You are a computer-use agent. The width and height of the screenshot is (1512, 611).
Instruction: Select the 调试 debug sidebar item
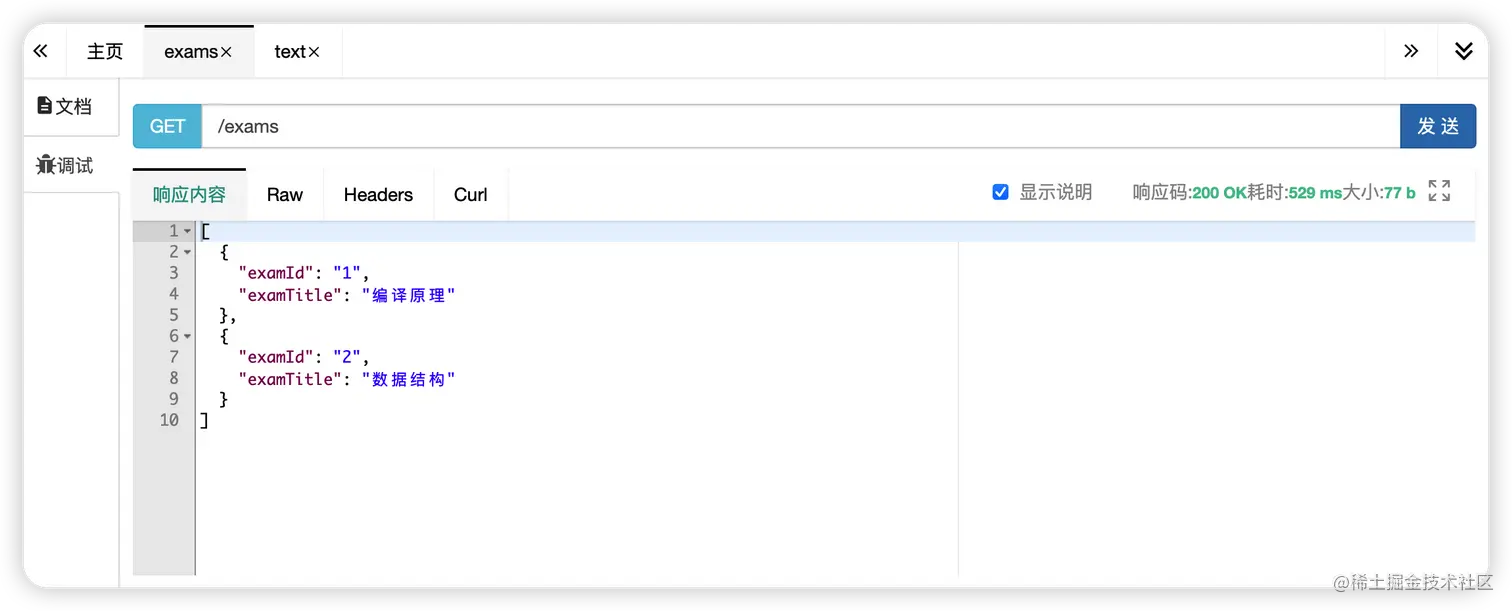coord(64,165)
